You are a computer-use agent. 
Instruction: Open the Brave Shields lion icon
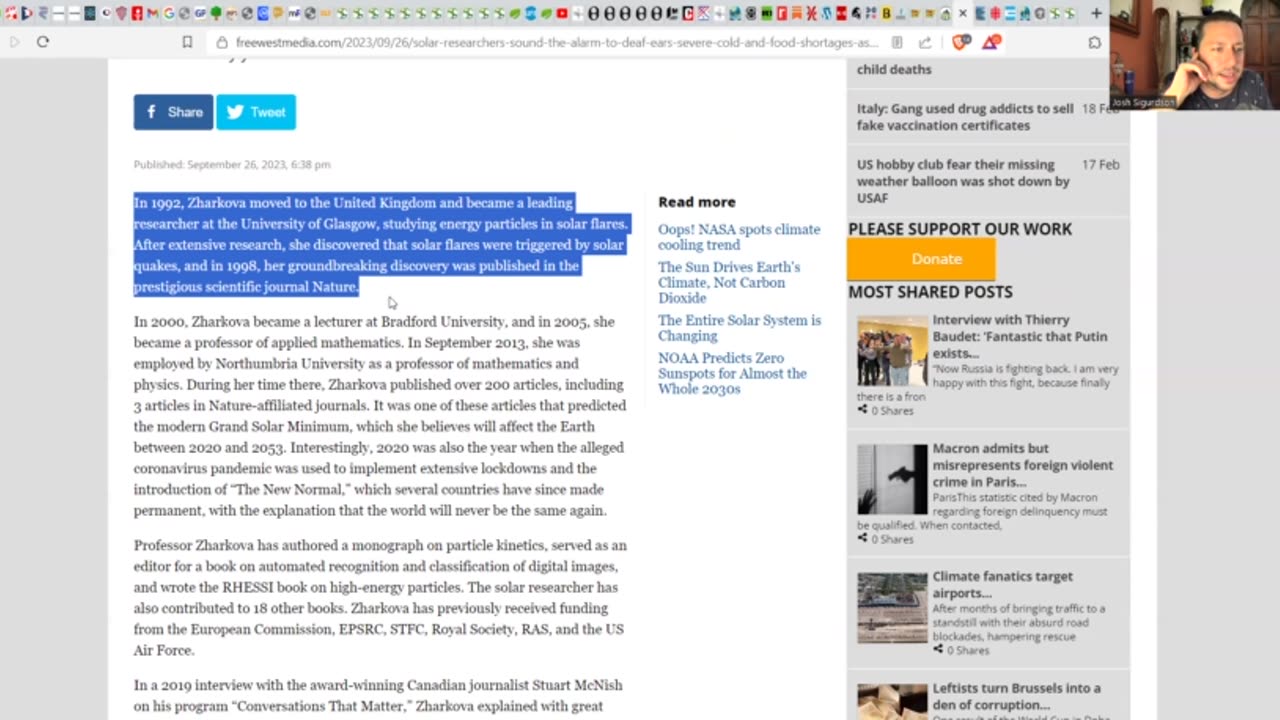(961, 42)
